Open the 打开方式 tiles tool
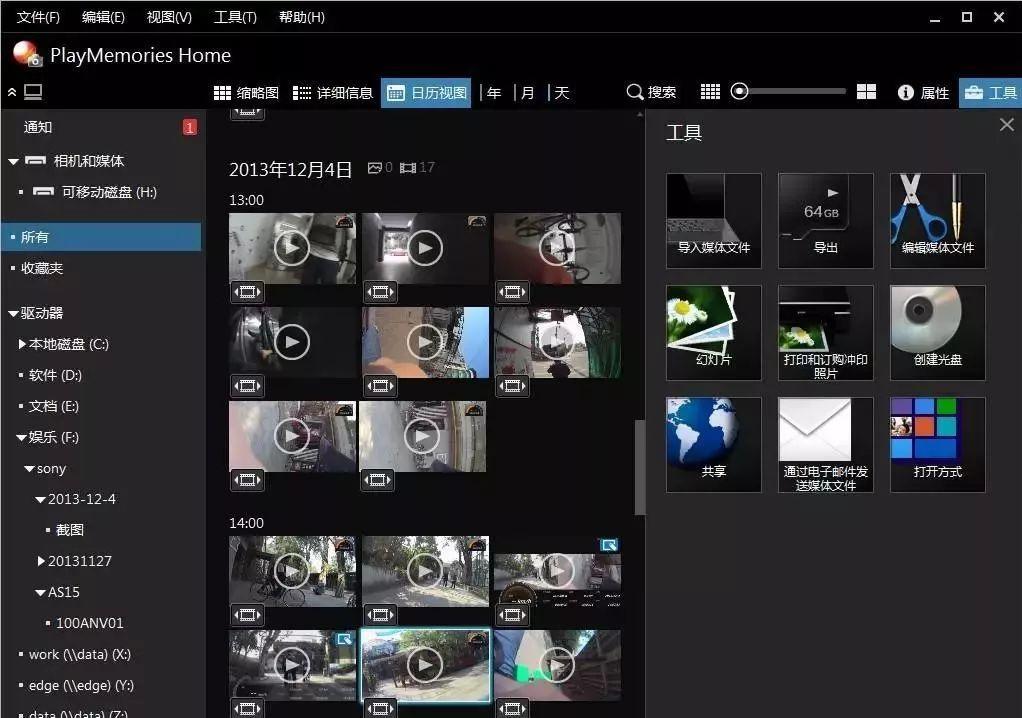This screenshot has height=718, width=1022. 938,445
